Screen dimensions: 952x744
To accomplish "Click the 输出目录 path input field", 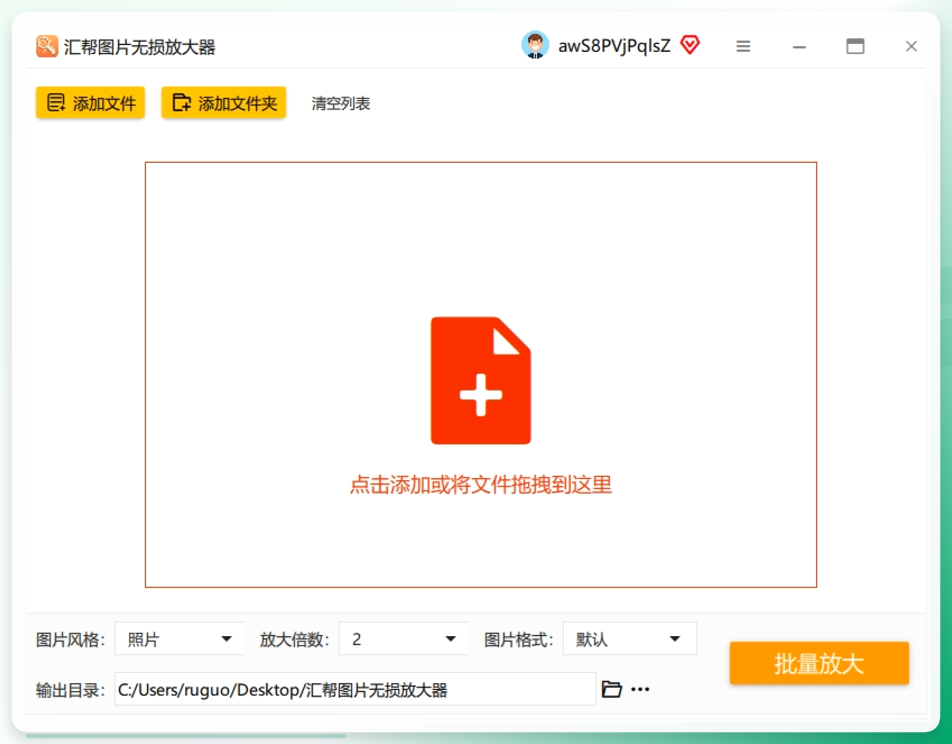I will pos(355,689).
